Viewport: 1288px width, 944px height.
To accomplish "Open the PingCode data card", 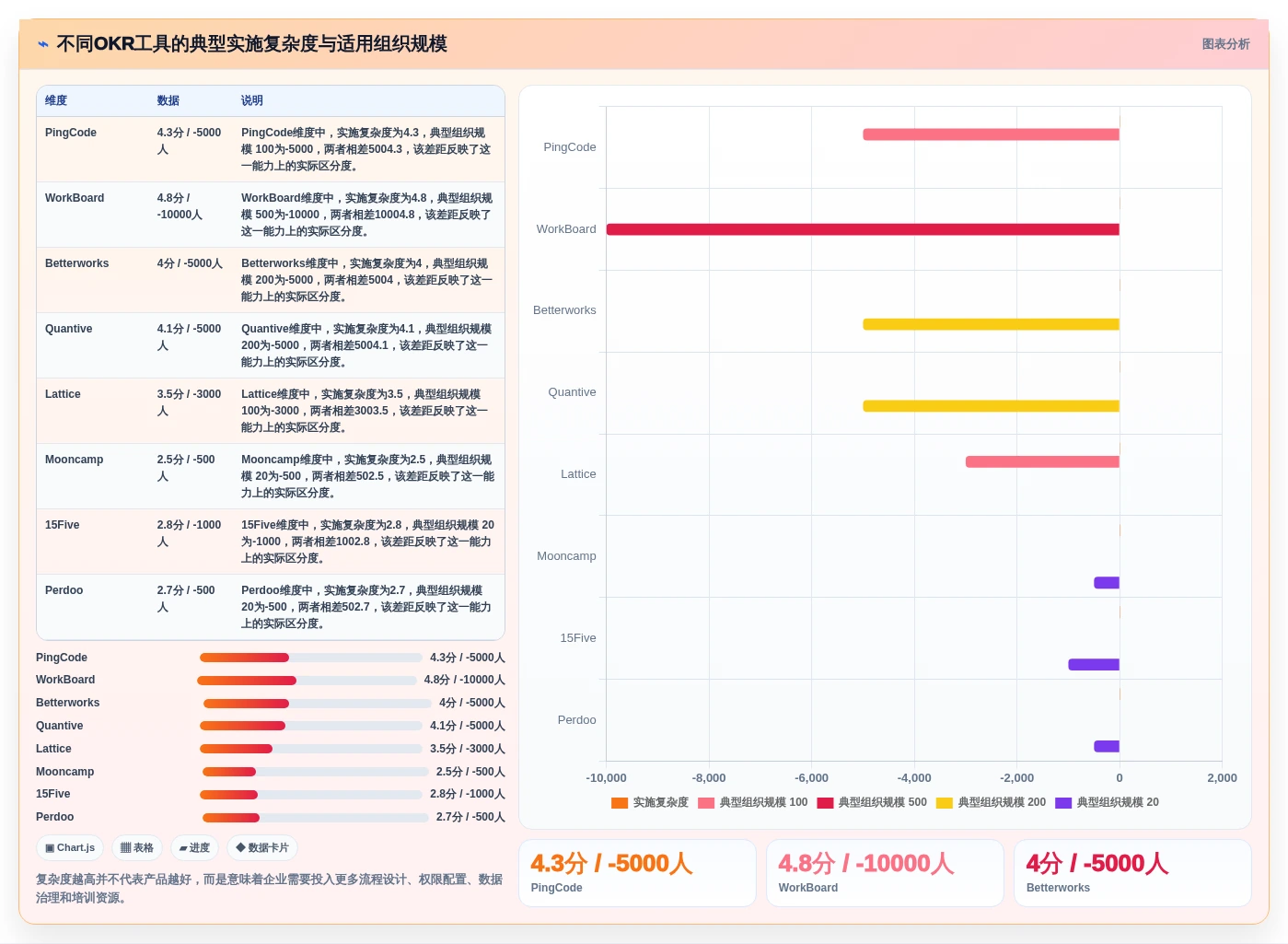I will click(637, 873).
